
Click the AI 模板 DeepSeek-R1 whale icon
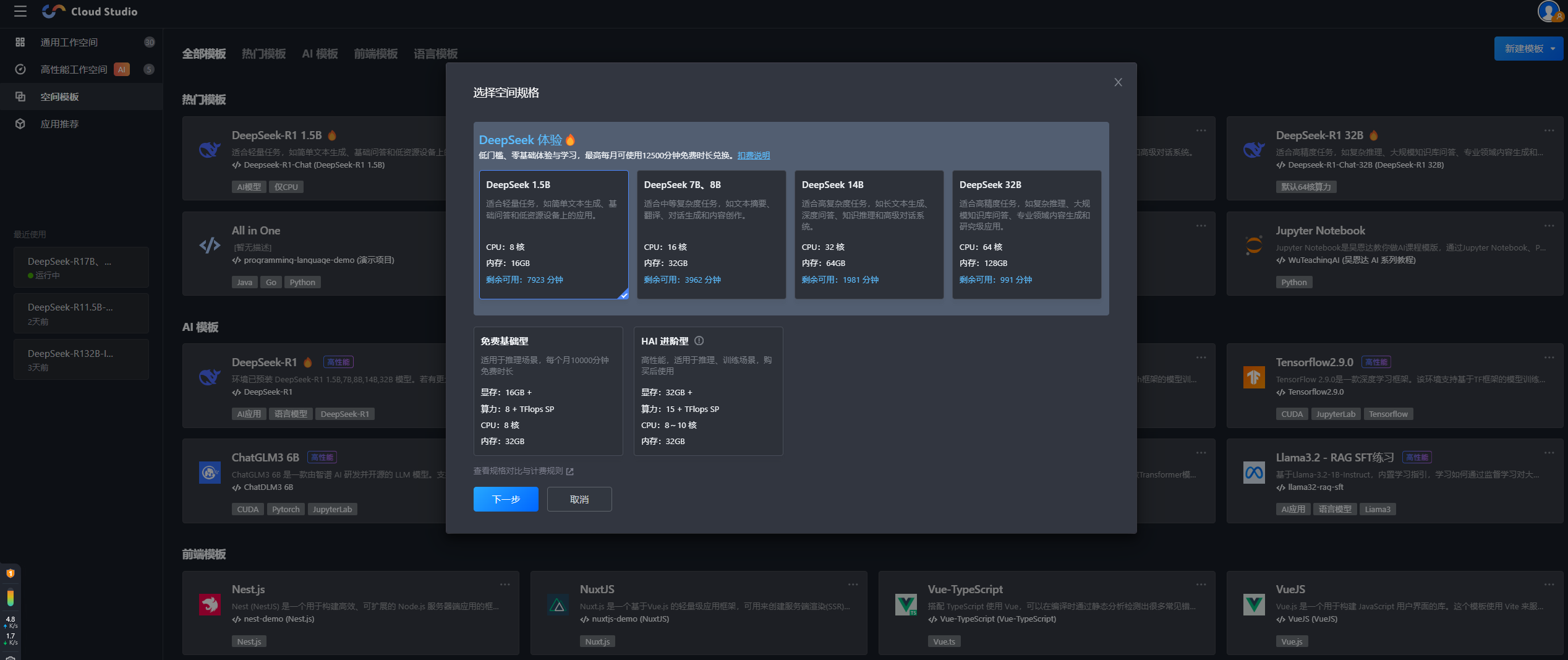tap(210, 377)
